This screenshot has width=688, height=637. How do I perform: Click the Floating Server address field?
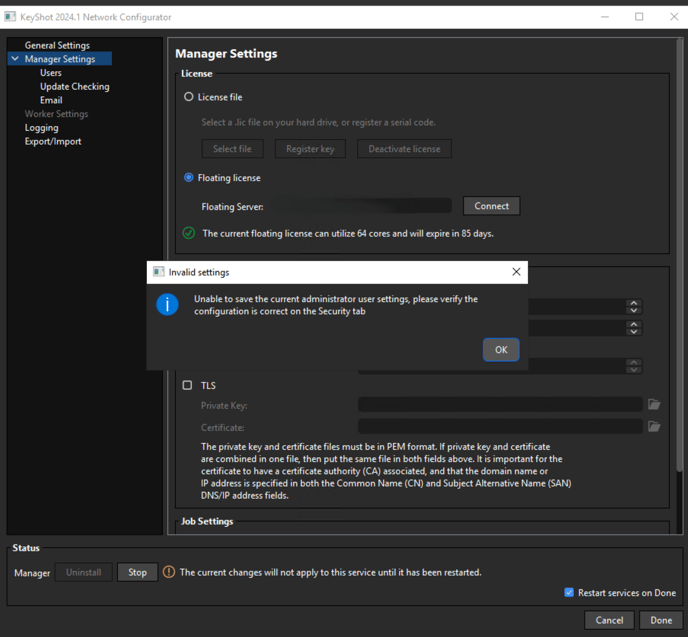tap(362, 206)
